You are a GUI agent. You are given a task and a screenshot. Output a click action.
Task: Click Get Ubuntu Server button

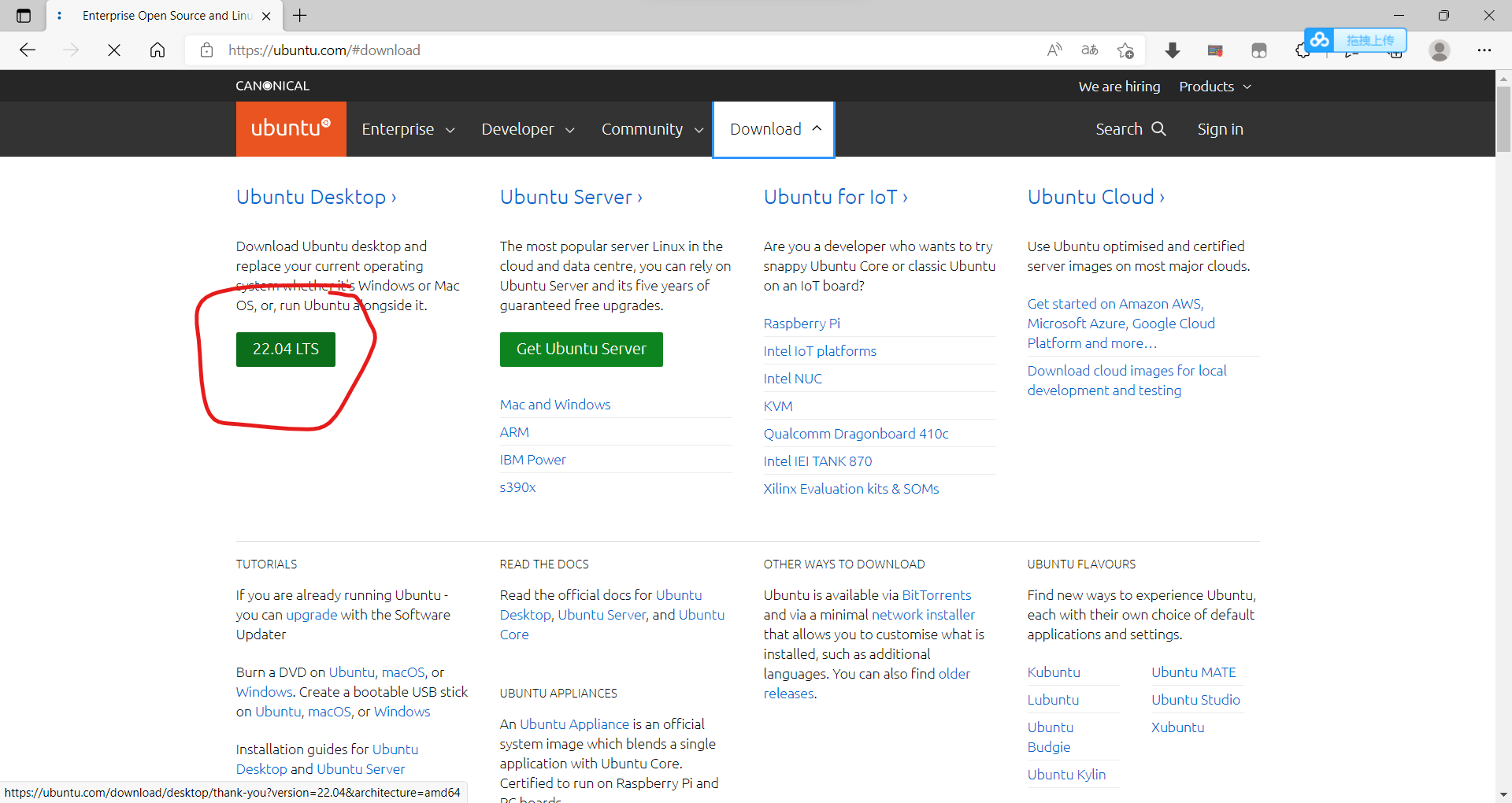581,349
